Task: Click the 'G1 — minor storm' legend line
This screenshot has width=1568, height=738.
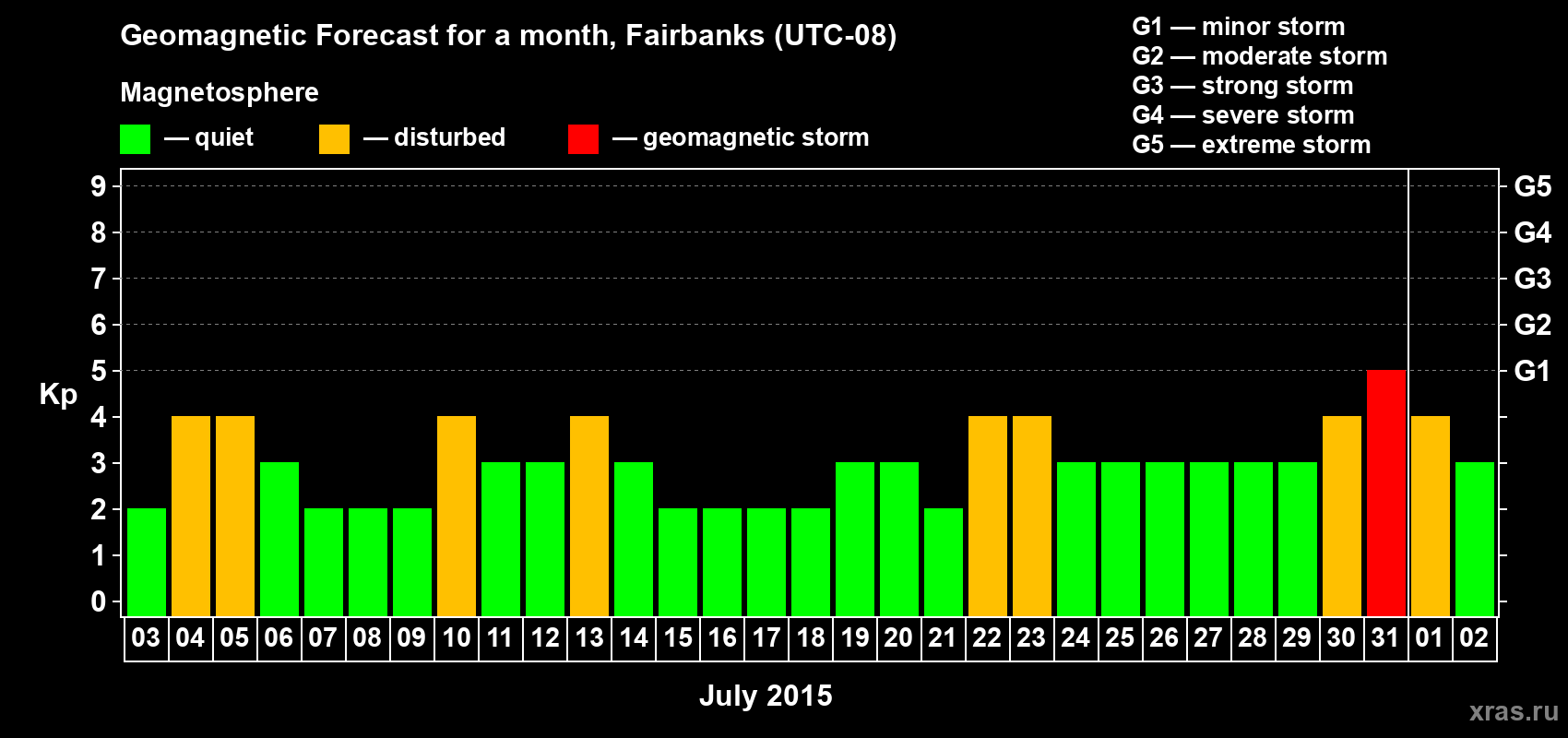Action: [1239, 27]
